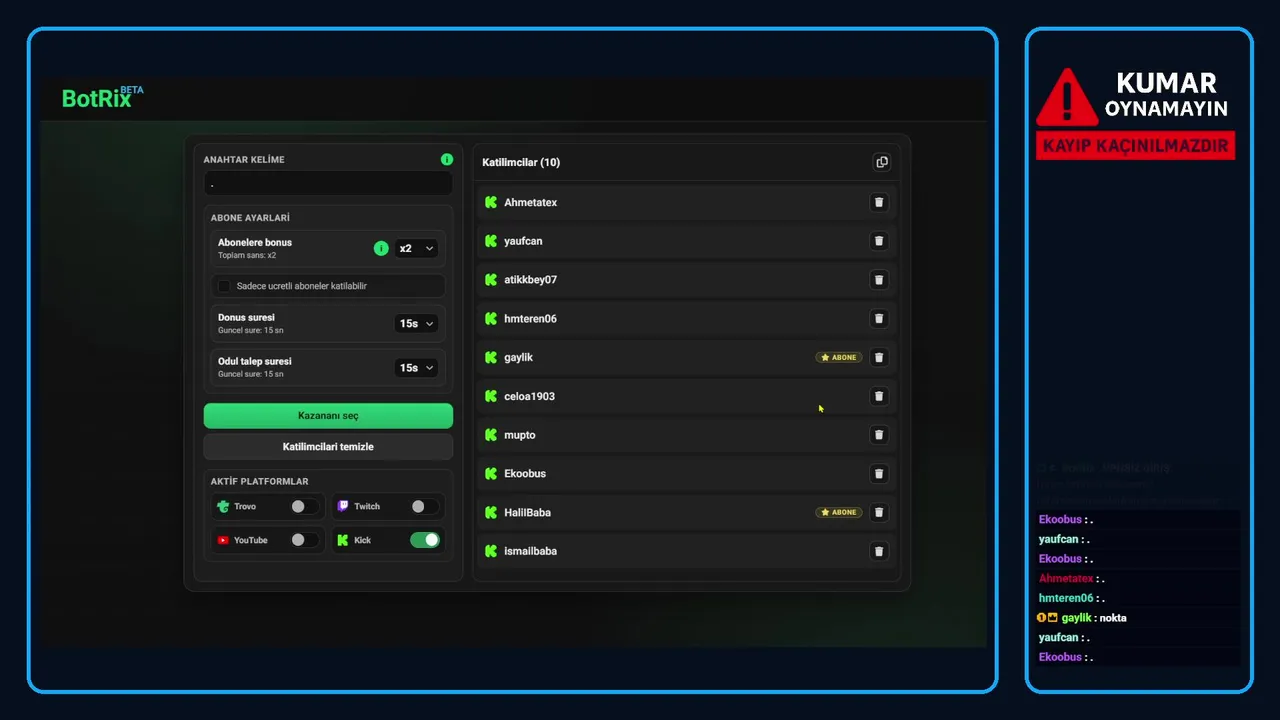Open the x2 subscriber bonus dropdown
Viewport: 1280px width, 720px height.
pyautogui.click(x=416, y=248)
